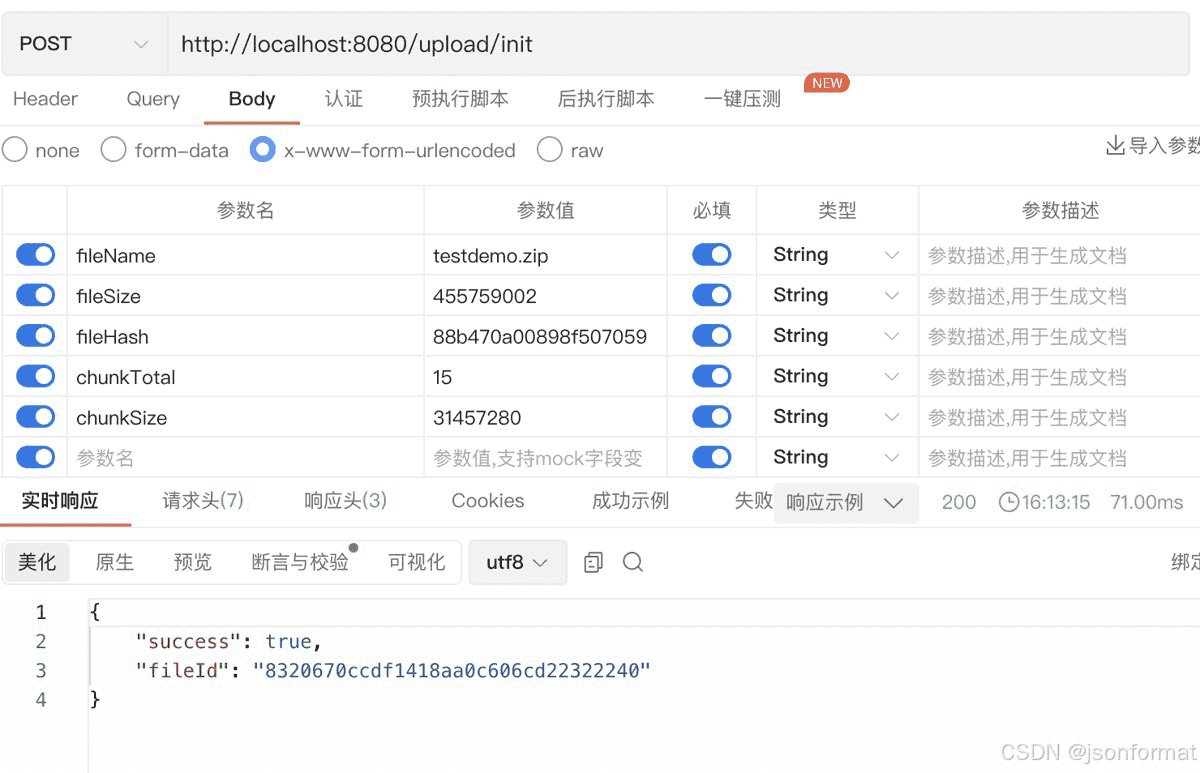Select the 预览 view button
This screenshot has width=1200, height=773.
(x=193, y=562)
